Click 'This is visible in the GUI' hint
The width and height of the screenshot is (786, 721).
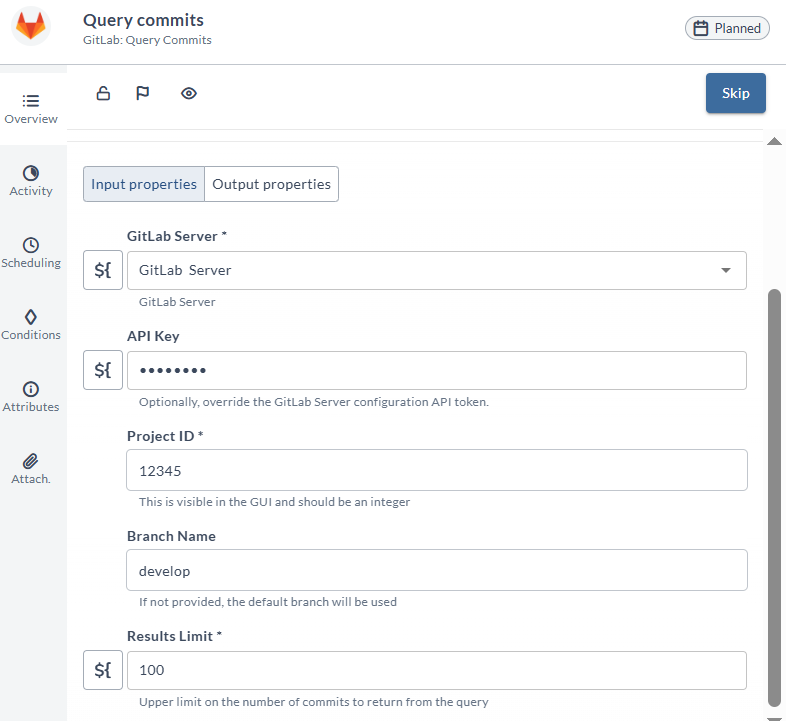coord(274,502)
